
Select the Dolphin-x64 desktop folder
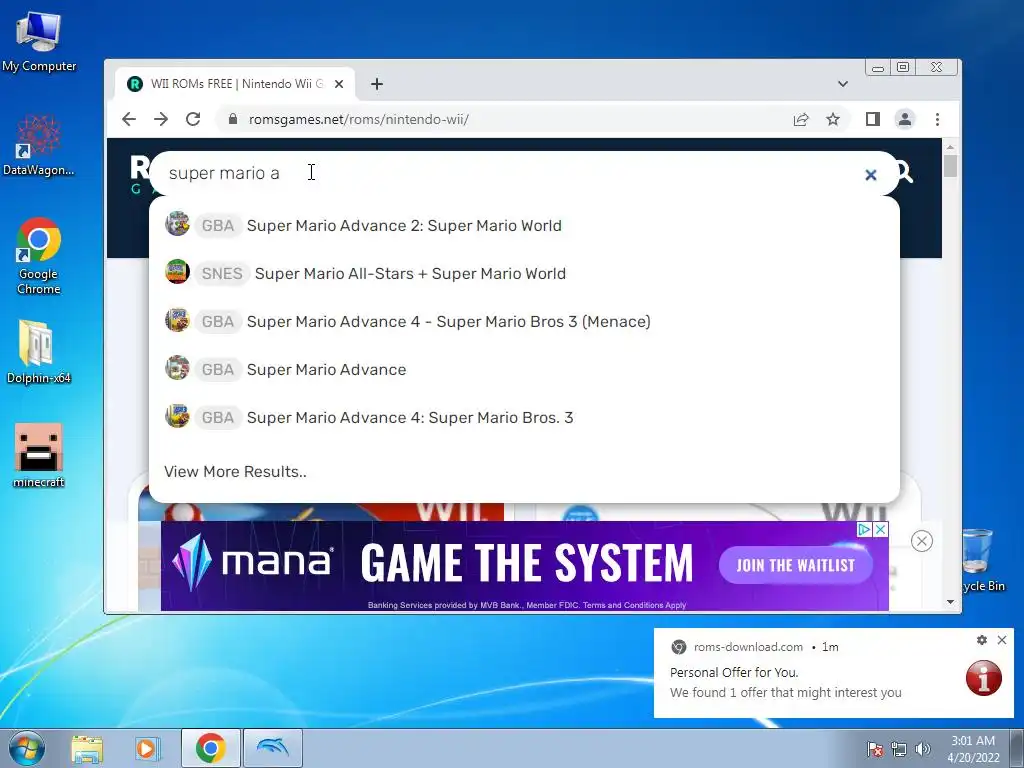[x=39, y=351]
